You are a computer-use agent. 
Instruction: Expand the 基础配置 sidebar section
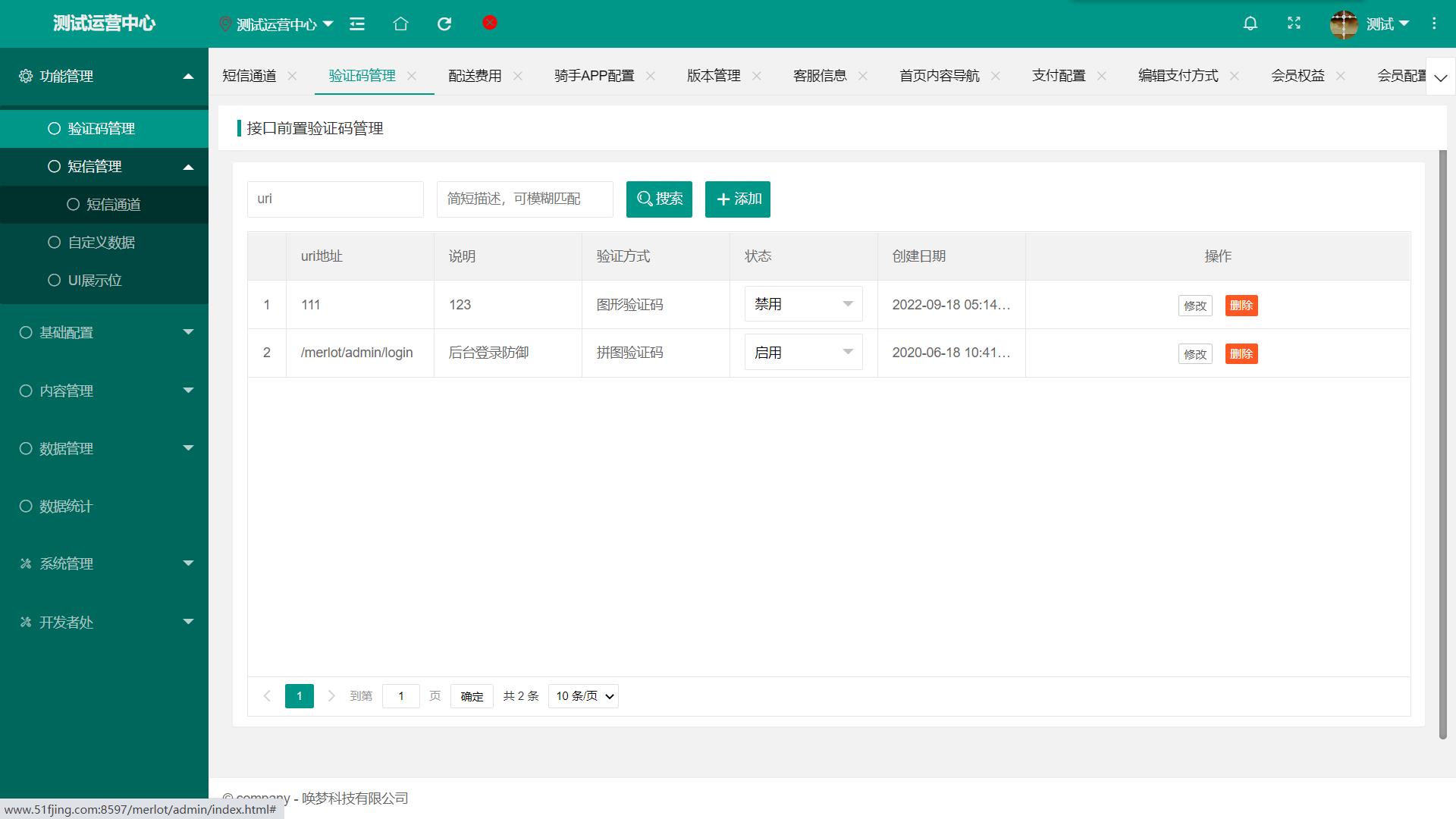104,332
